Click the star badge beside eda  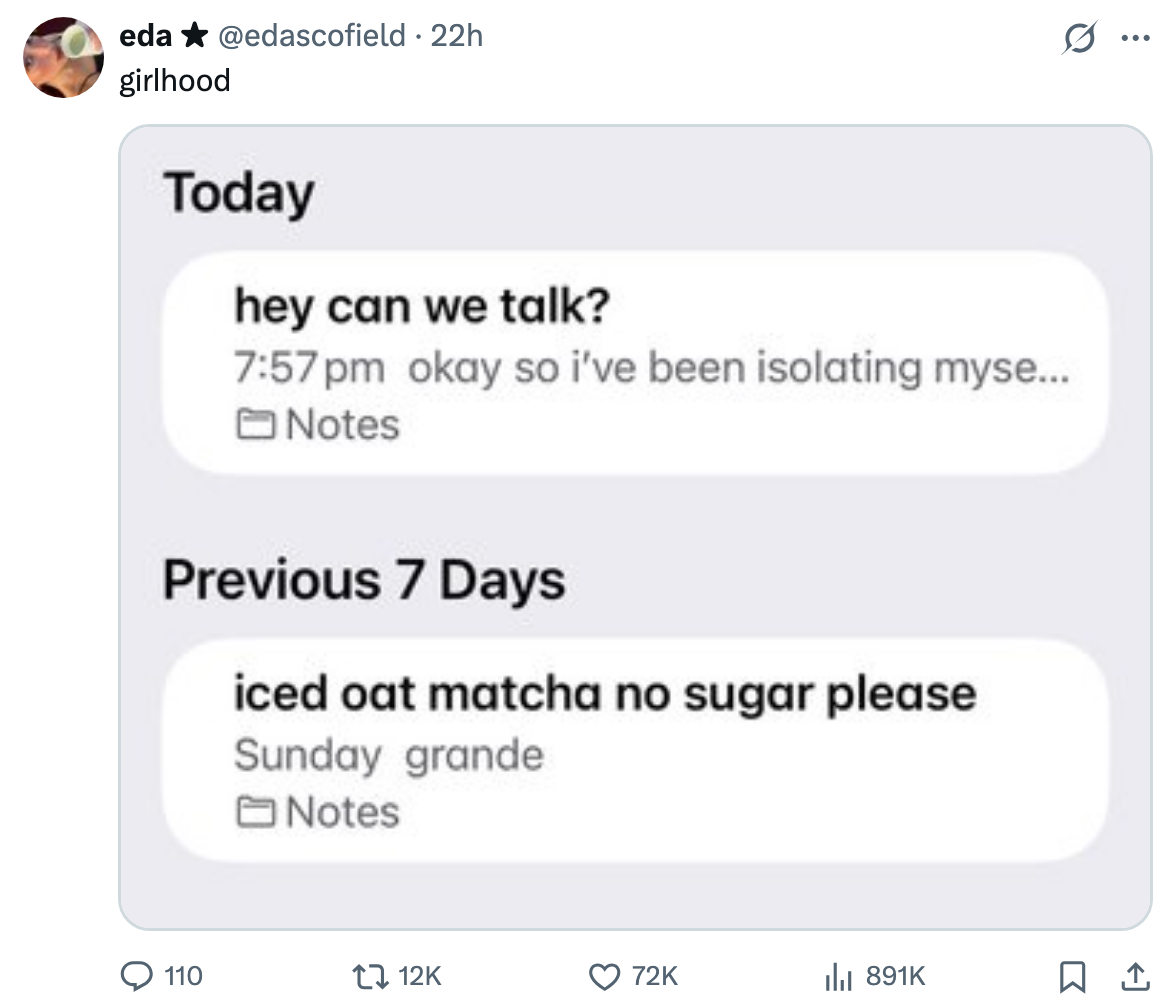(195, 36)
